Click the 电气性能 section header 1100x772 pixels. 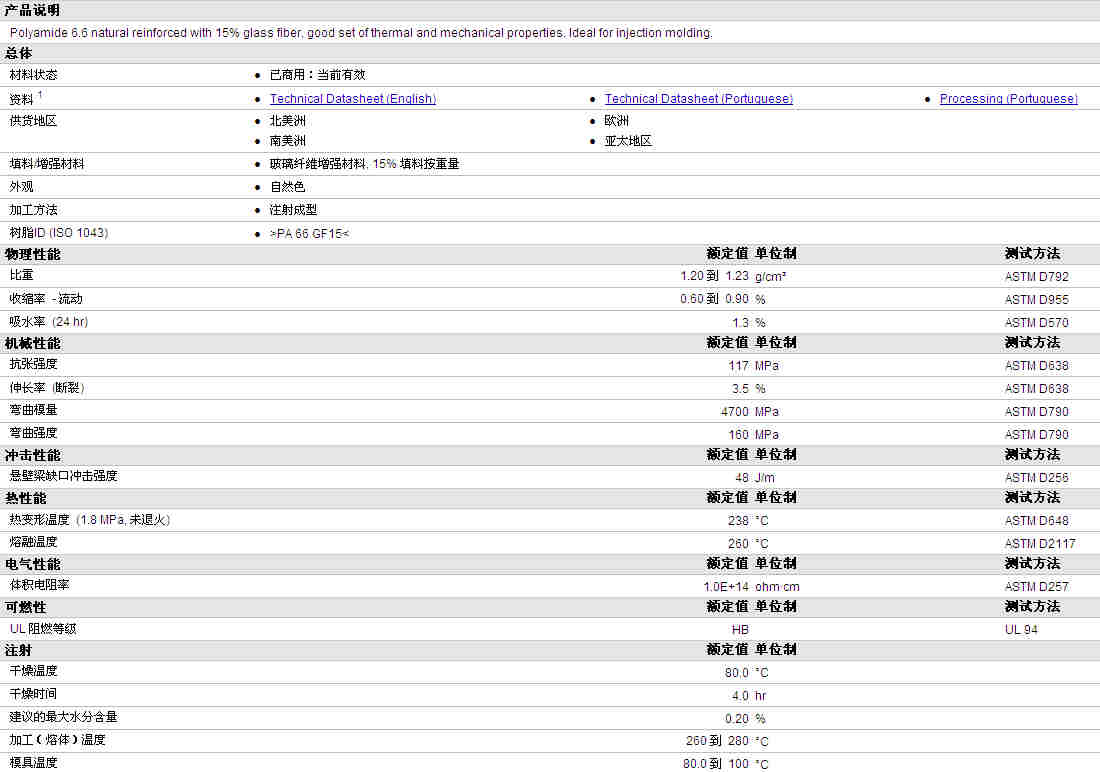33,564
